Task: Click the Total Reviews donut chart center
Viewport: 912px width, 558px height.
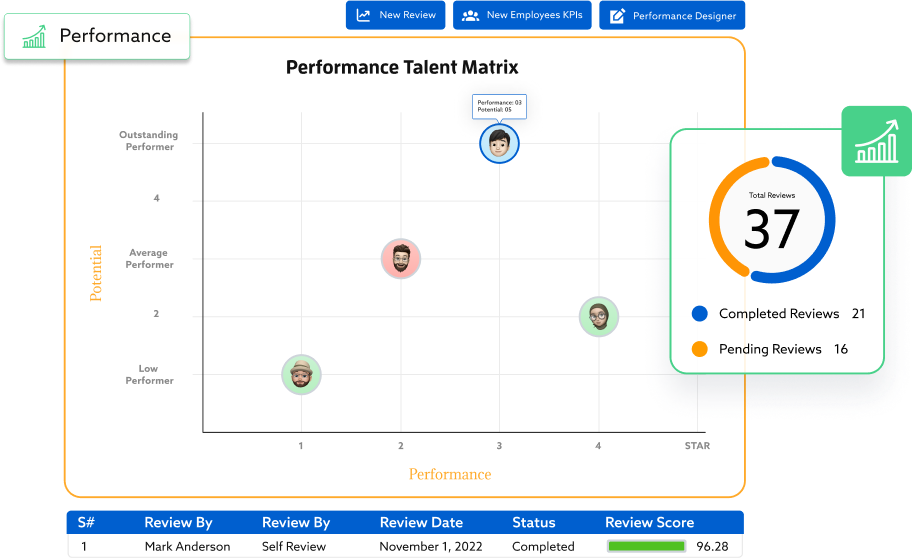Action: click(x=771, y=220)
